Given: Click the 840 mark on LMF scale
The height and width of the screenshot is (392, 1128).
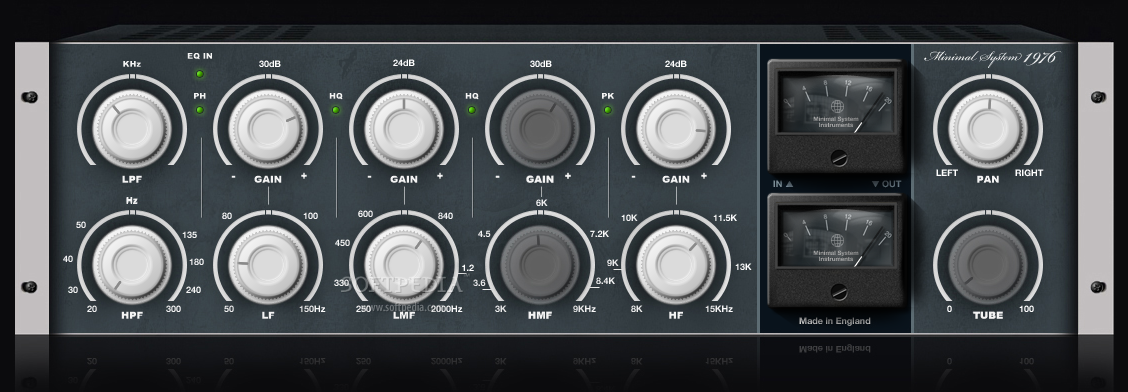Looking at the screenshot, I should point(445,216).
